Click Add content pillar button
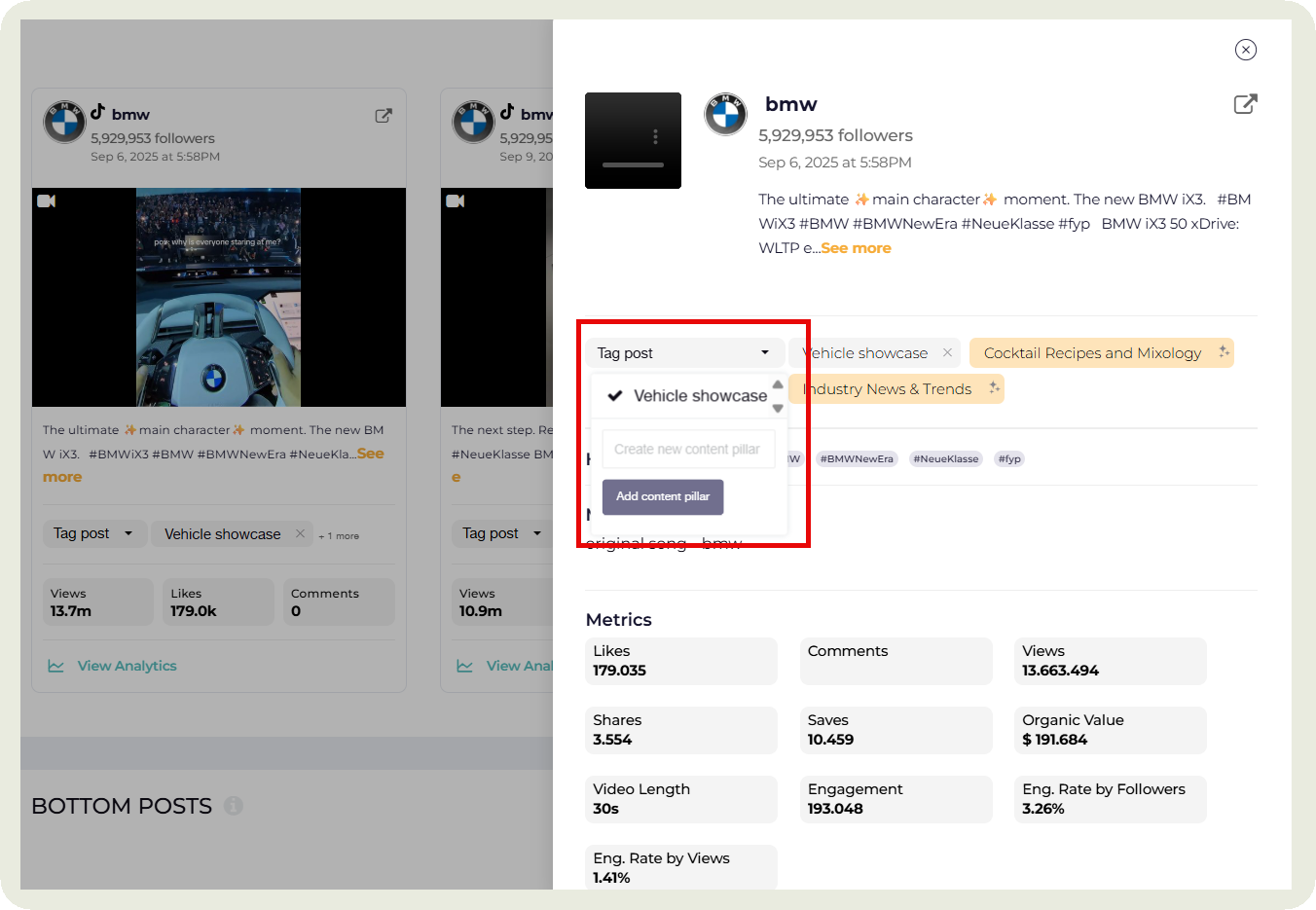Image resolution: width=1316 pixels, height=910 pixels. 663,496
